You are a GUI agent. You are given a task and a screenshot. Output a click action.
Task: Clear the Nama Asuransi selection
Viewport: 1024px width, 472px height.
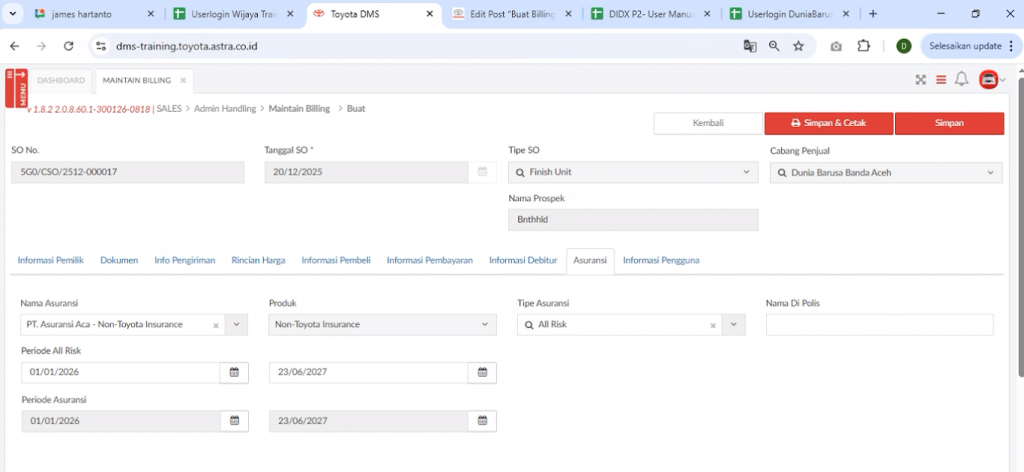216,325
